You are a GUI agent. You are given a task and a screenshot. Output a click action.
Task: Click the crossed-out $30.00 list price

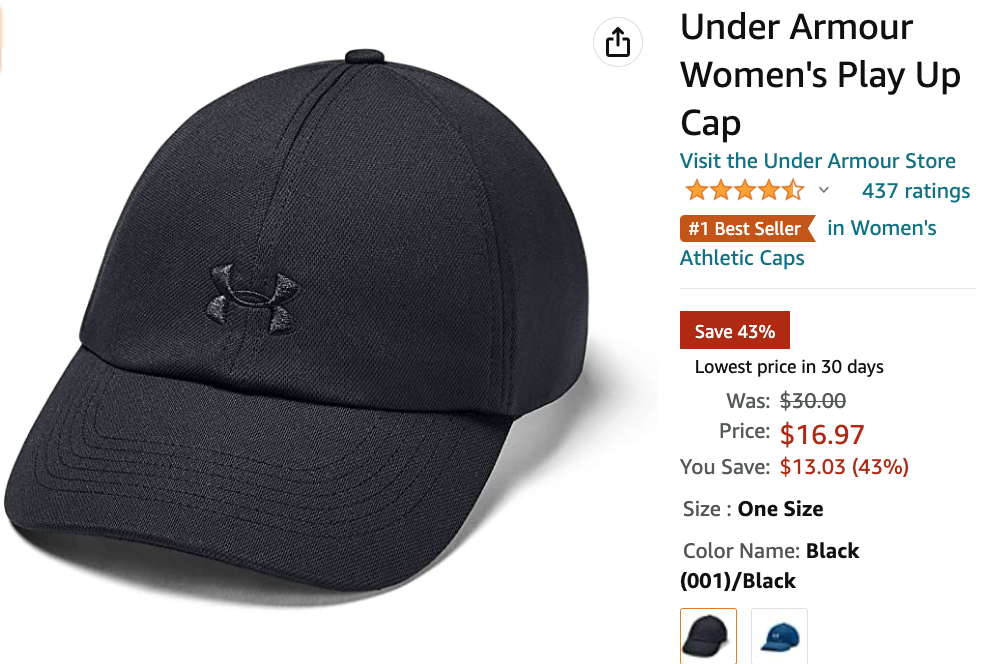[x=812, y=400]
